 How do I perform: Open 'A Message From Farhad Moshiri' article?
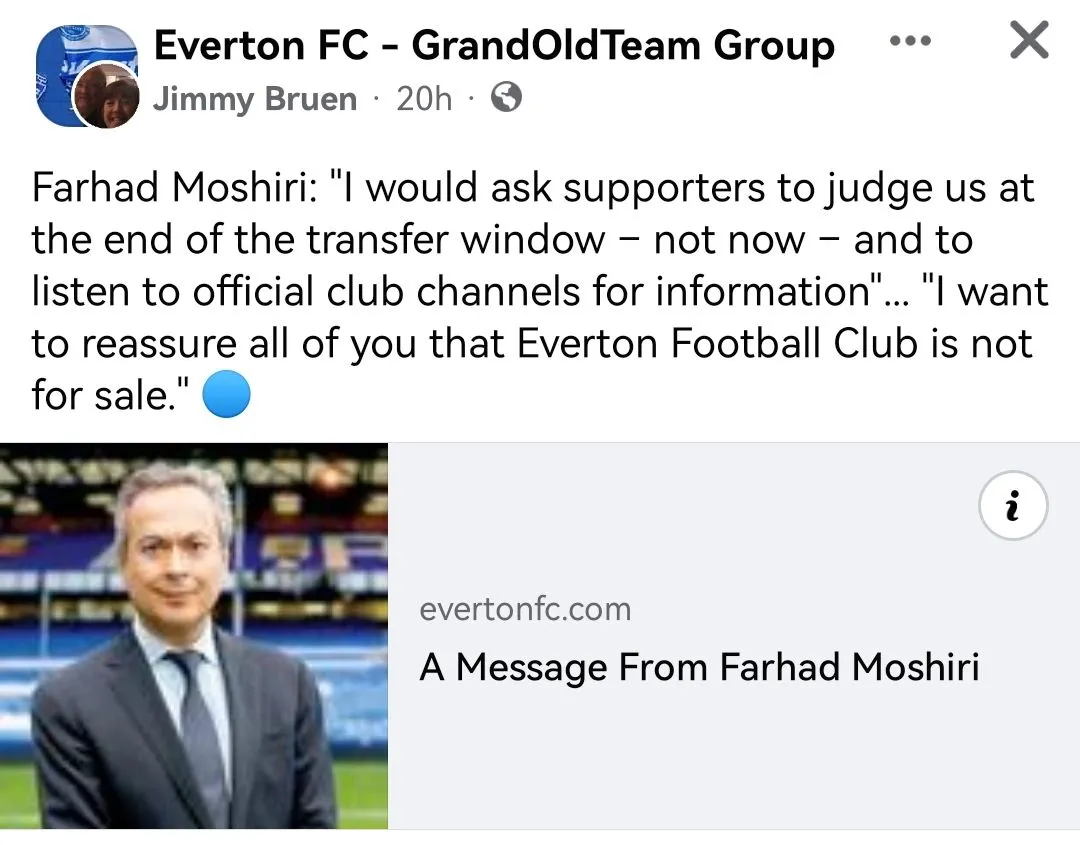click(699, 666)
